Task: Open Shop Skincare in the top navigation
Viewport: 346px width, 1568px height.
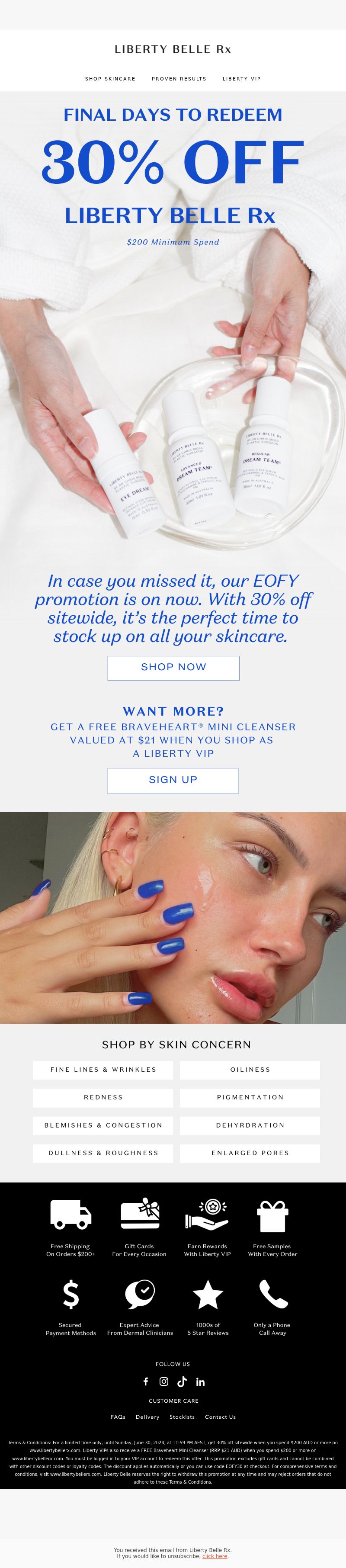Action: click(110, 78)
